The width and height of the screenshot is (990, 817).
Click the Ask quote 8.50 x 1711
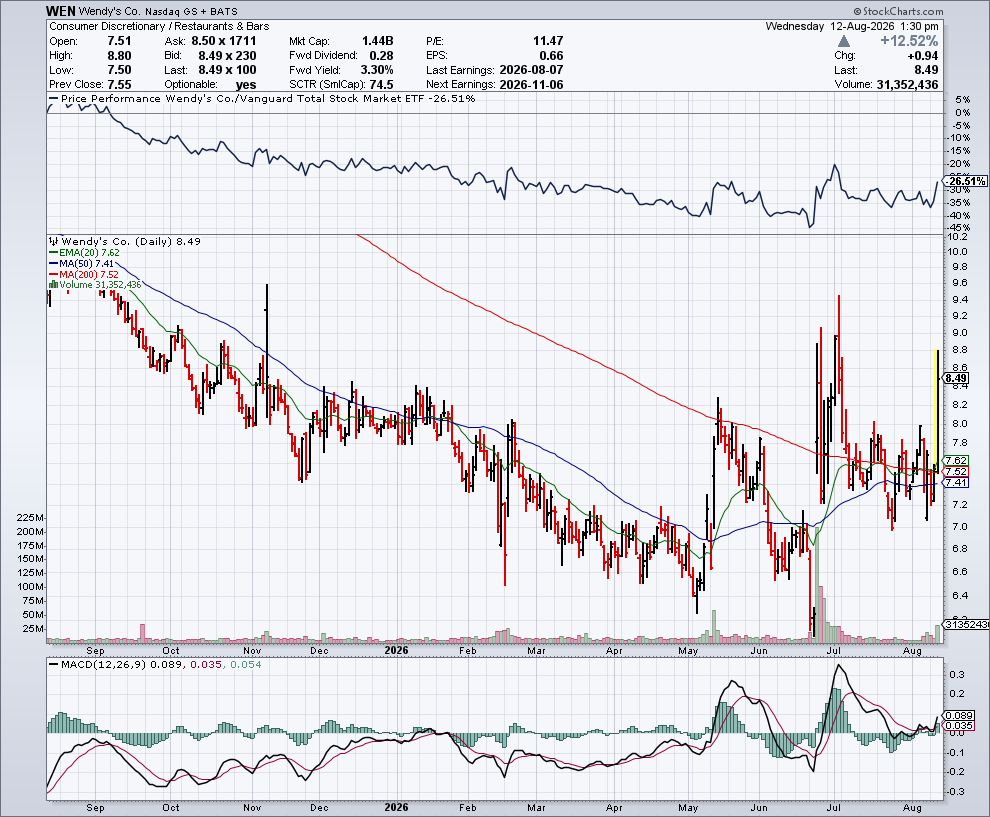click(224, 41)
